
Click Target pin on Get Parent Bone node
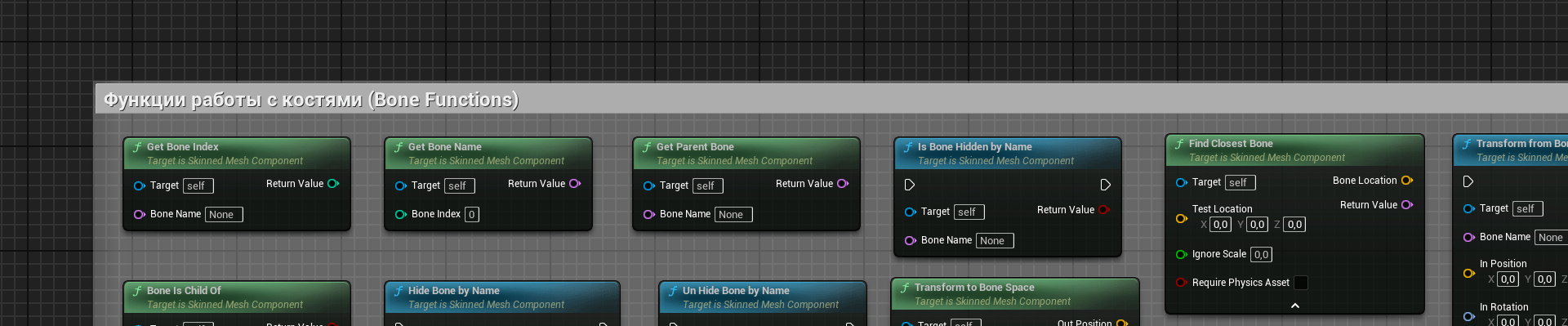tap(649, 185)
